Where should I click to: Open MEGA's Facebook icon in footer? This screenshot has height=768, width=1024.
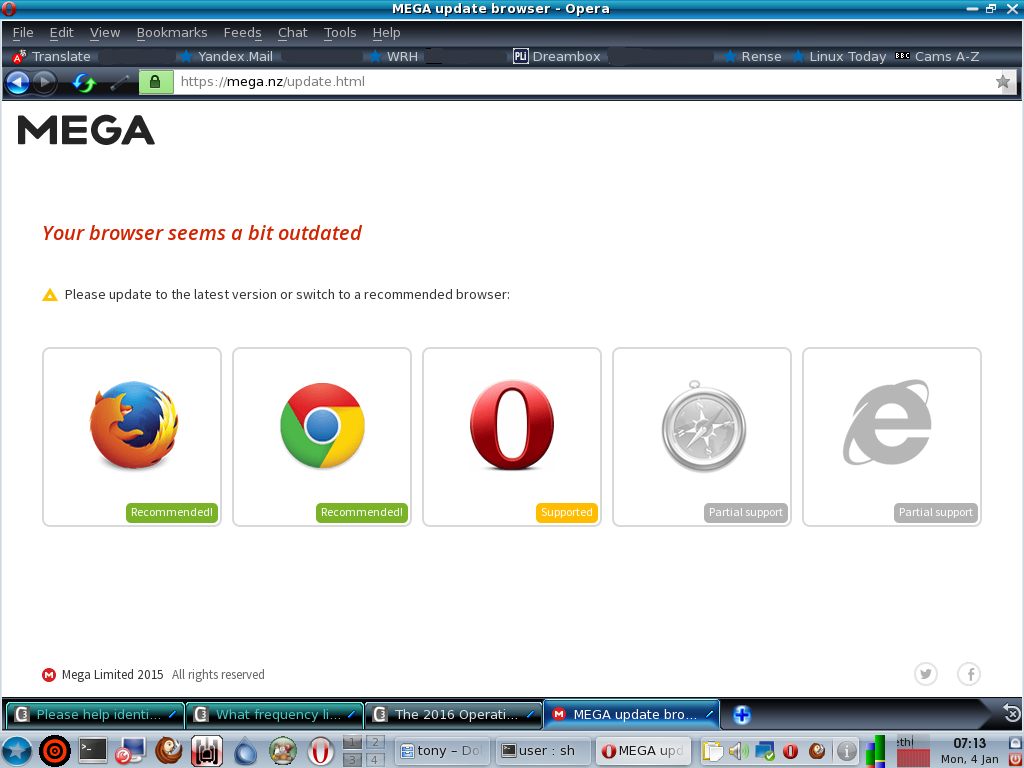coord(969,674)
